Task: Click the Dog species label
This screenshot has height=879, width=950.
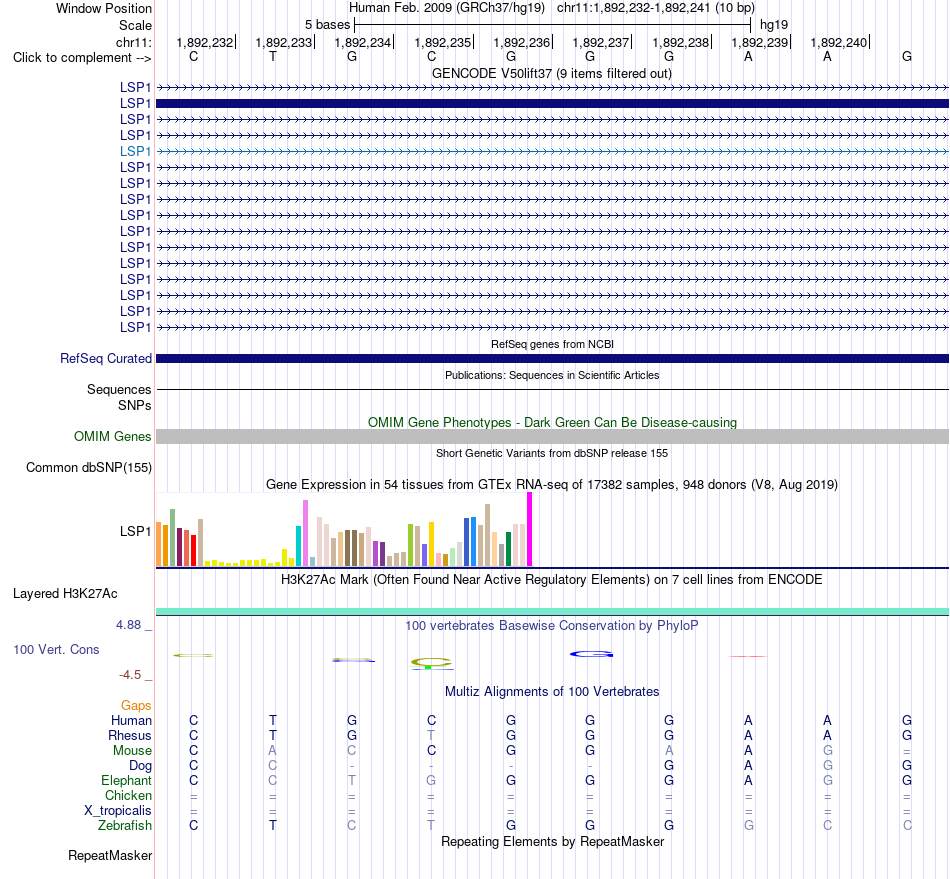Action: [x=140, y=766]
